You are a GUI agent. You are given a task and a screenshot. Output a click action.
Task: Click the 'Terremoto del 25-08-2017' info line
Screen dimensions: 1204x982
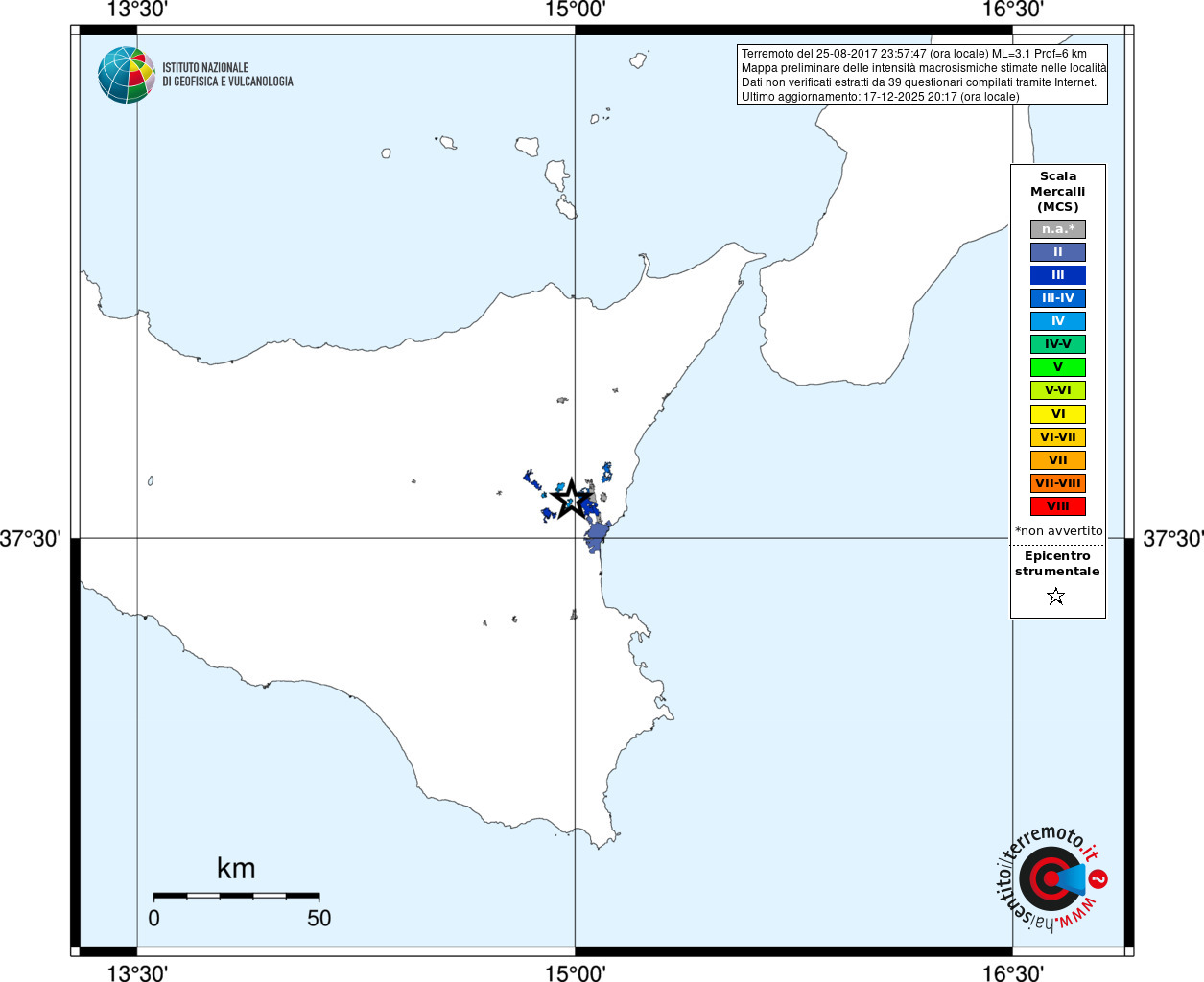tap(913, 54)
